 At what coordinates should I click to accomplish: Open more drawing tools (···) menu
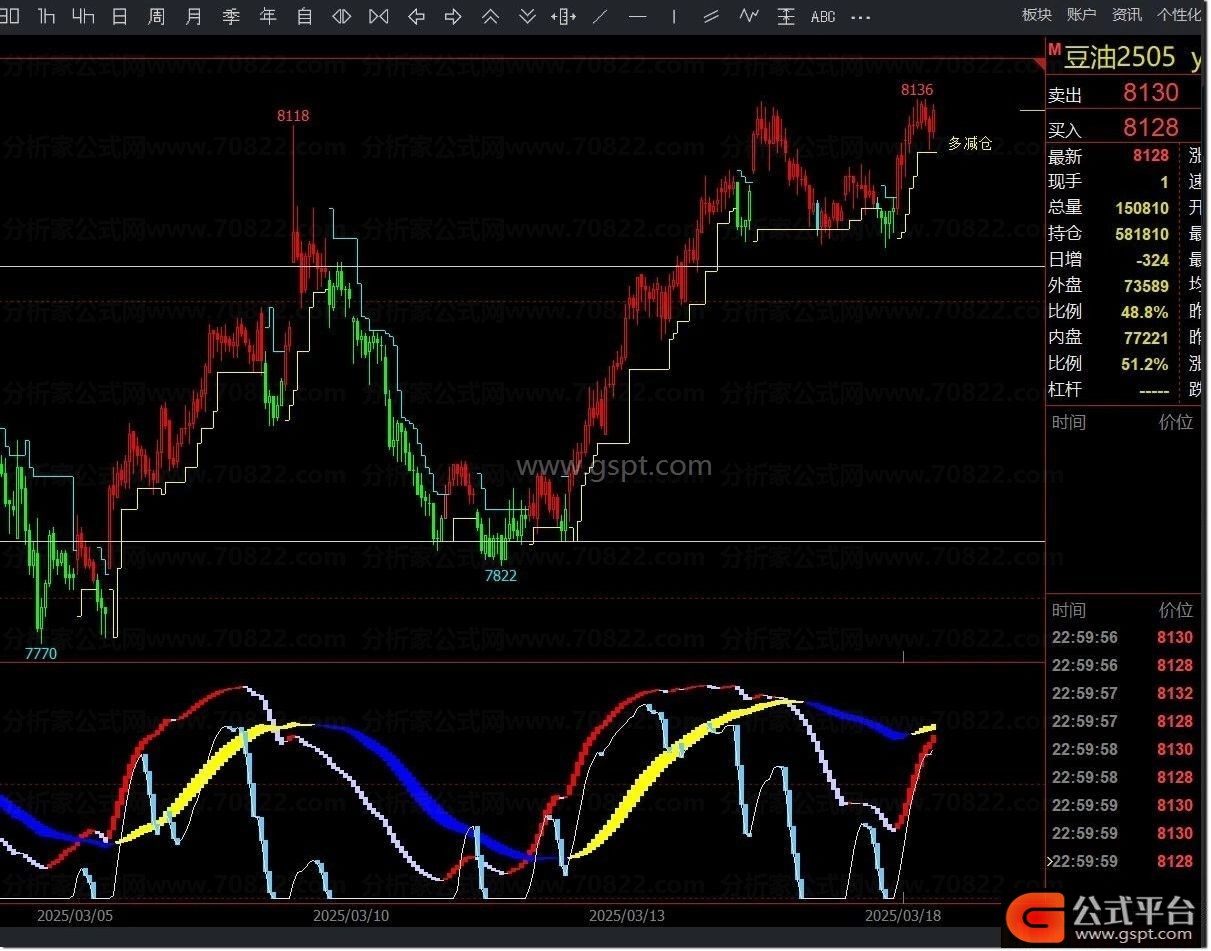(x=859, y=17)
